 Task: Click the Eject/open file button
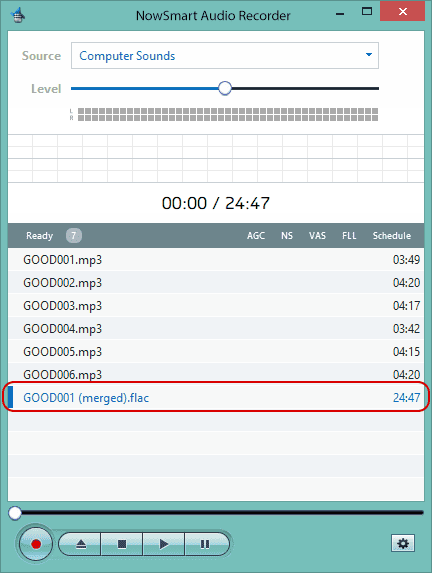(x=80, y=544)
